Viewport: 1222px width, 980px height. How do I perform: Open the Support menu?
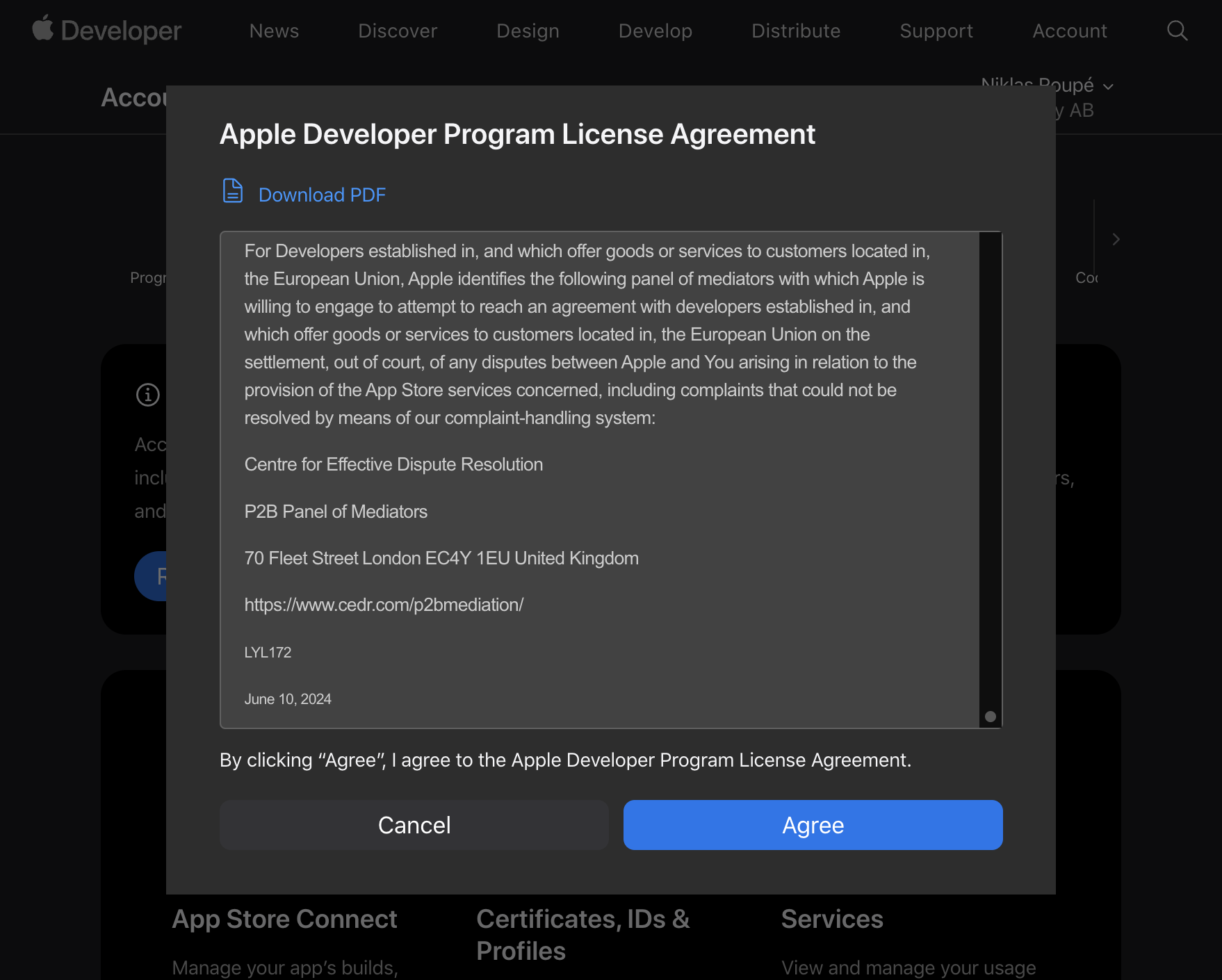pos(936,31)
